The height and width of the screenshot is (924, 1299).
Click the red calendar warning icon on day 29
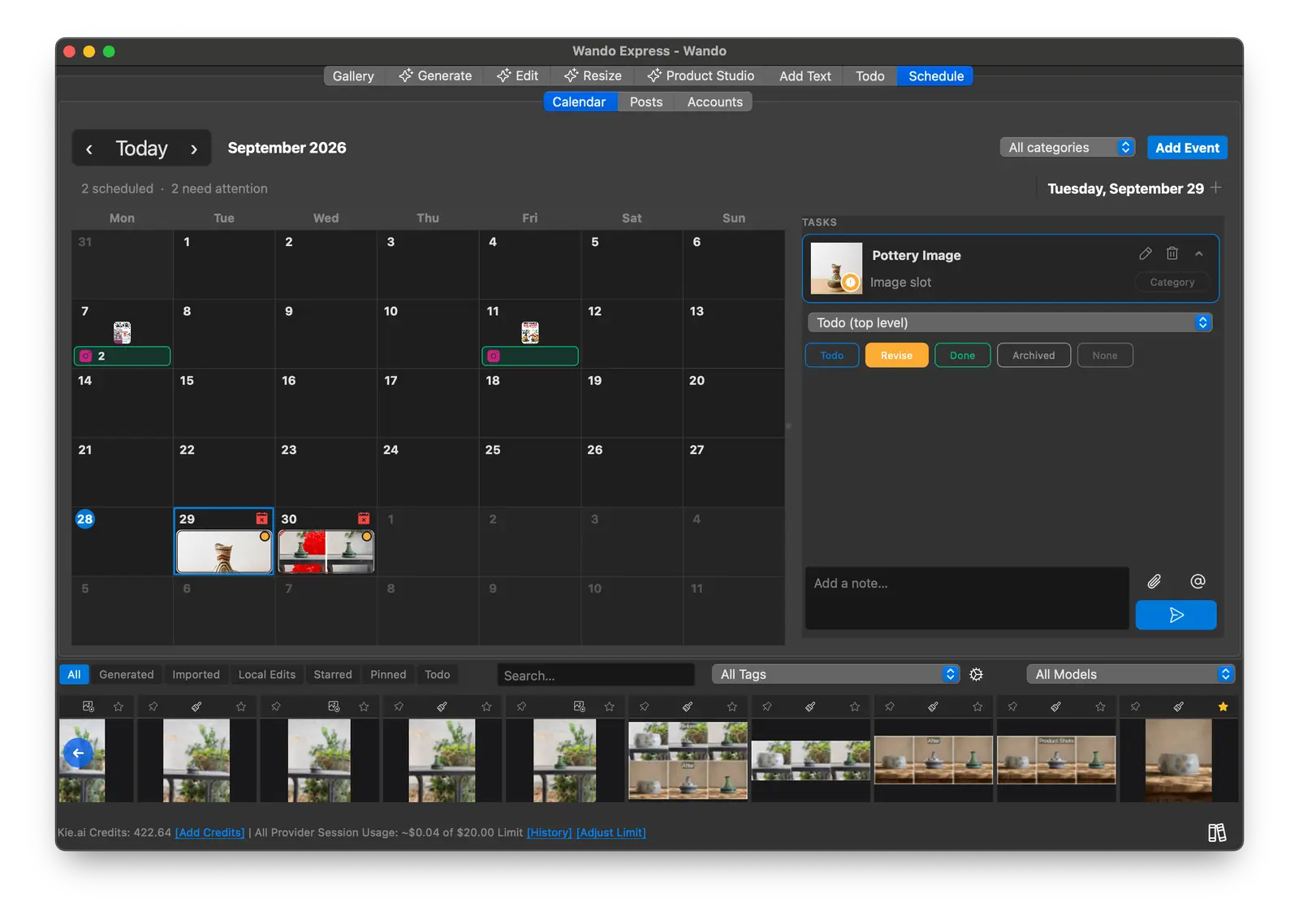(x=261, y=518)
